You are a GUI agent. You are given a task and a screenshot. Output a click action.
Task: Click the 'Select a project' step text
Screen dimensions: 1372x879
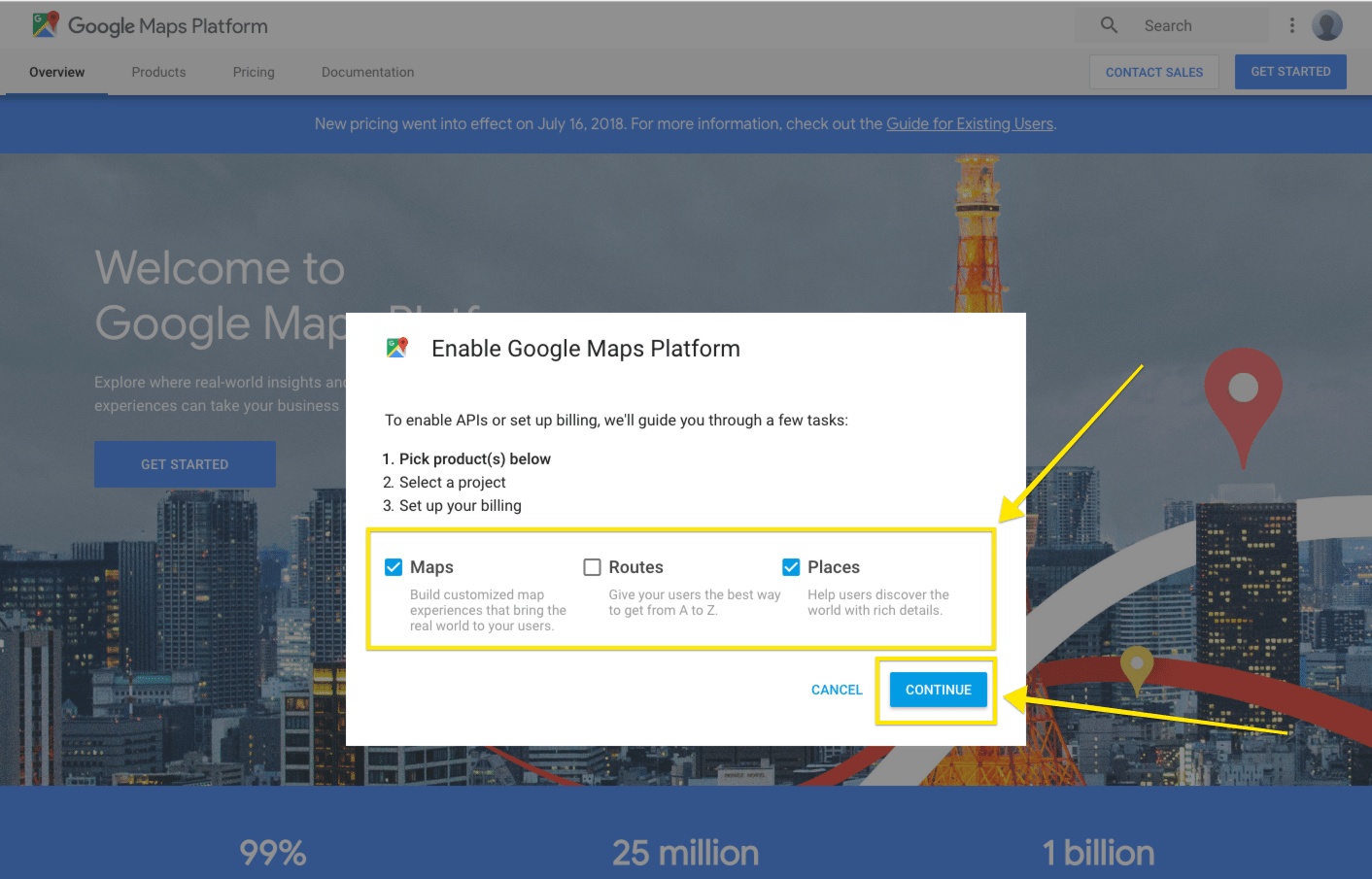pyautogui.click(x=453, y=482)
